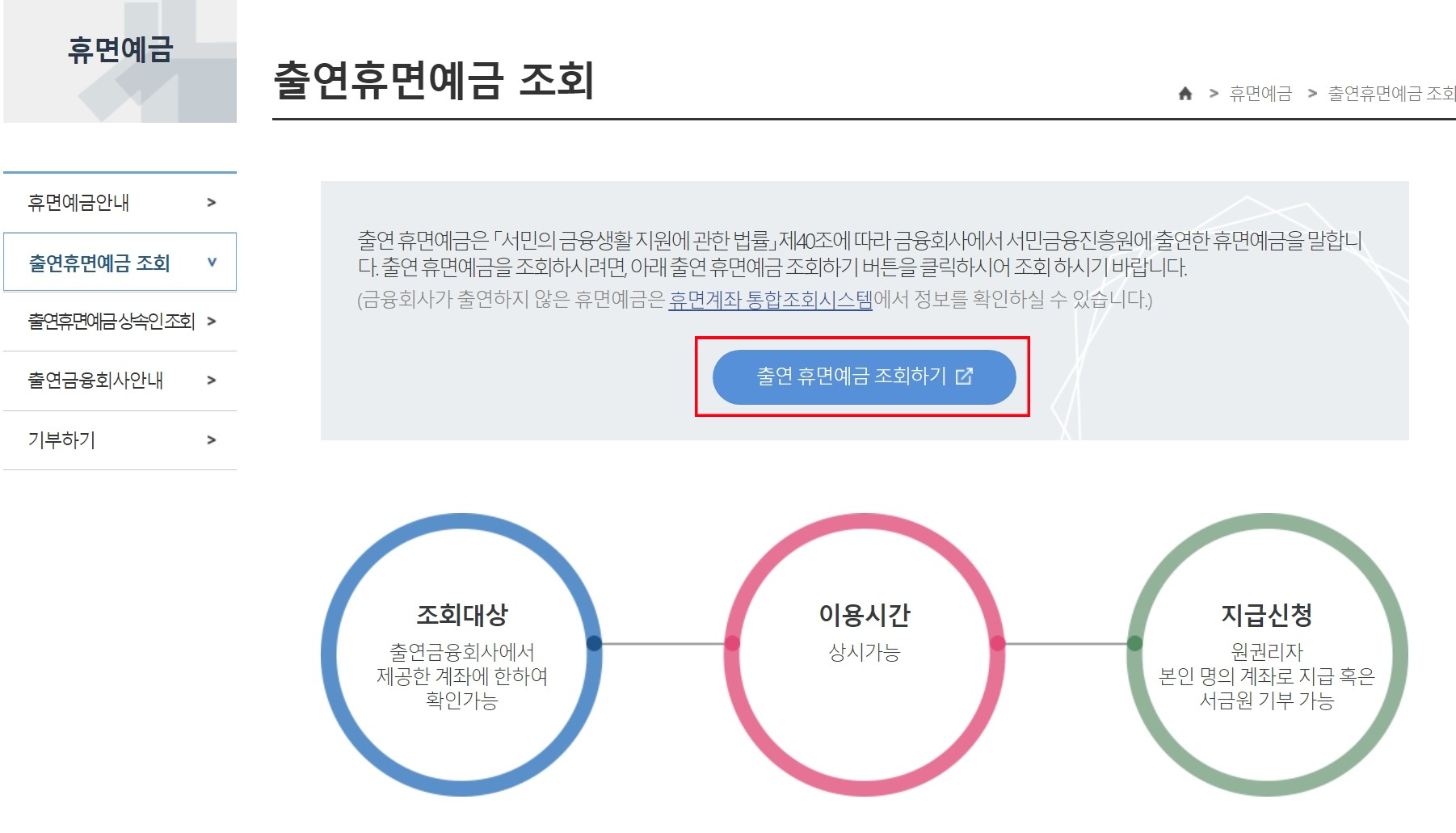Expand the 휴면예금안내 sidebar item chevron
Viewport: 1456px width, 833px height.
(213, 203)
